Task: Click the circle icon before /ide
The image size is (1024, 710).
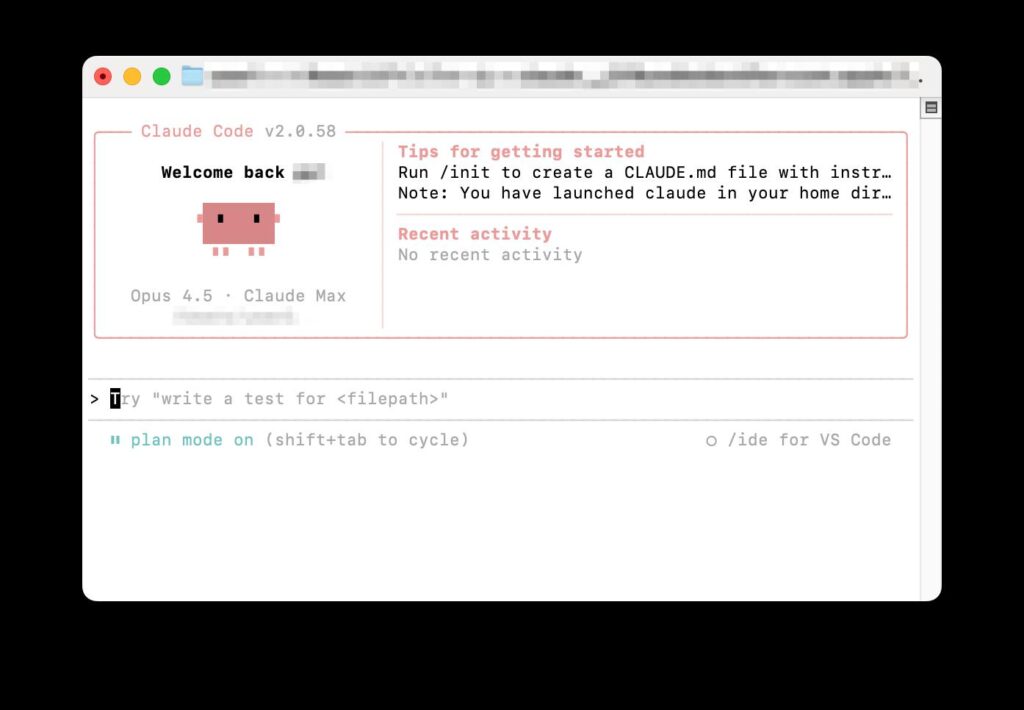Action: click(711, 441)
